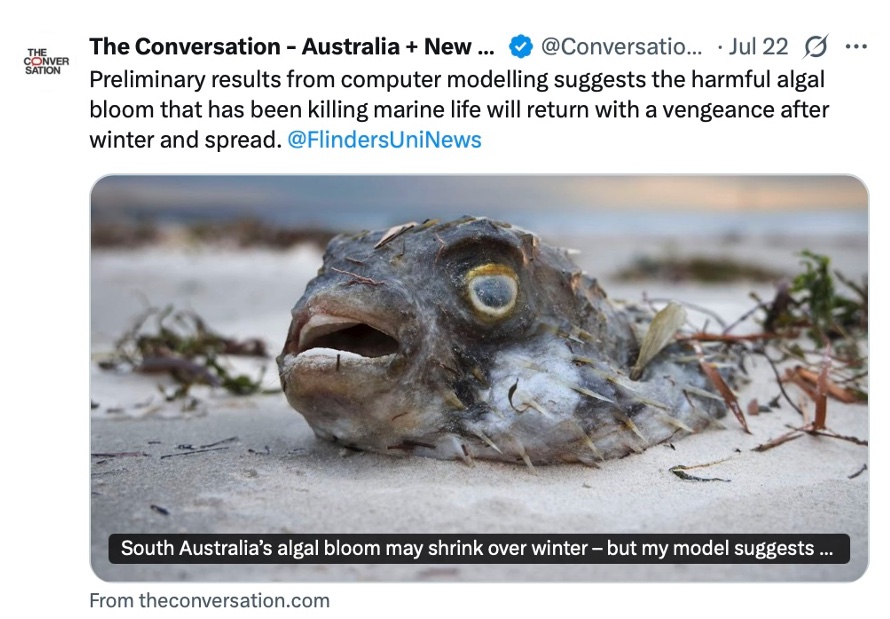The height and width of the screenshot is (619, 890).
Task: Click the South Australia's algal bloom headline caption
Action: coord(478,549)
